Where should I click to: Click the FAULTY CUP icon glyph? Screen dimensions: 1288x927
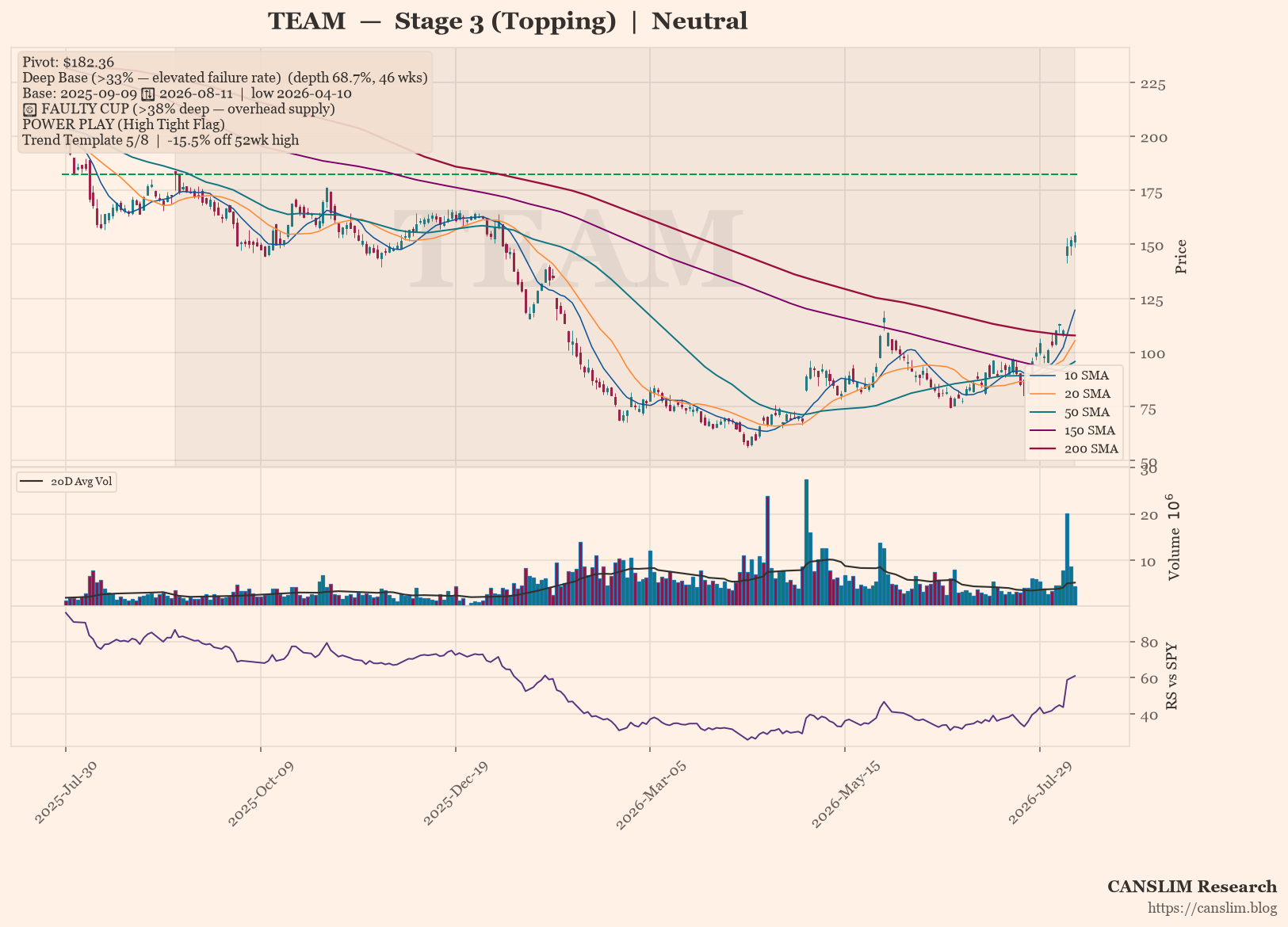point(29,109)
